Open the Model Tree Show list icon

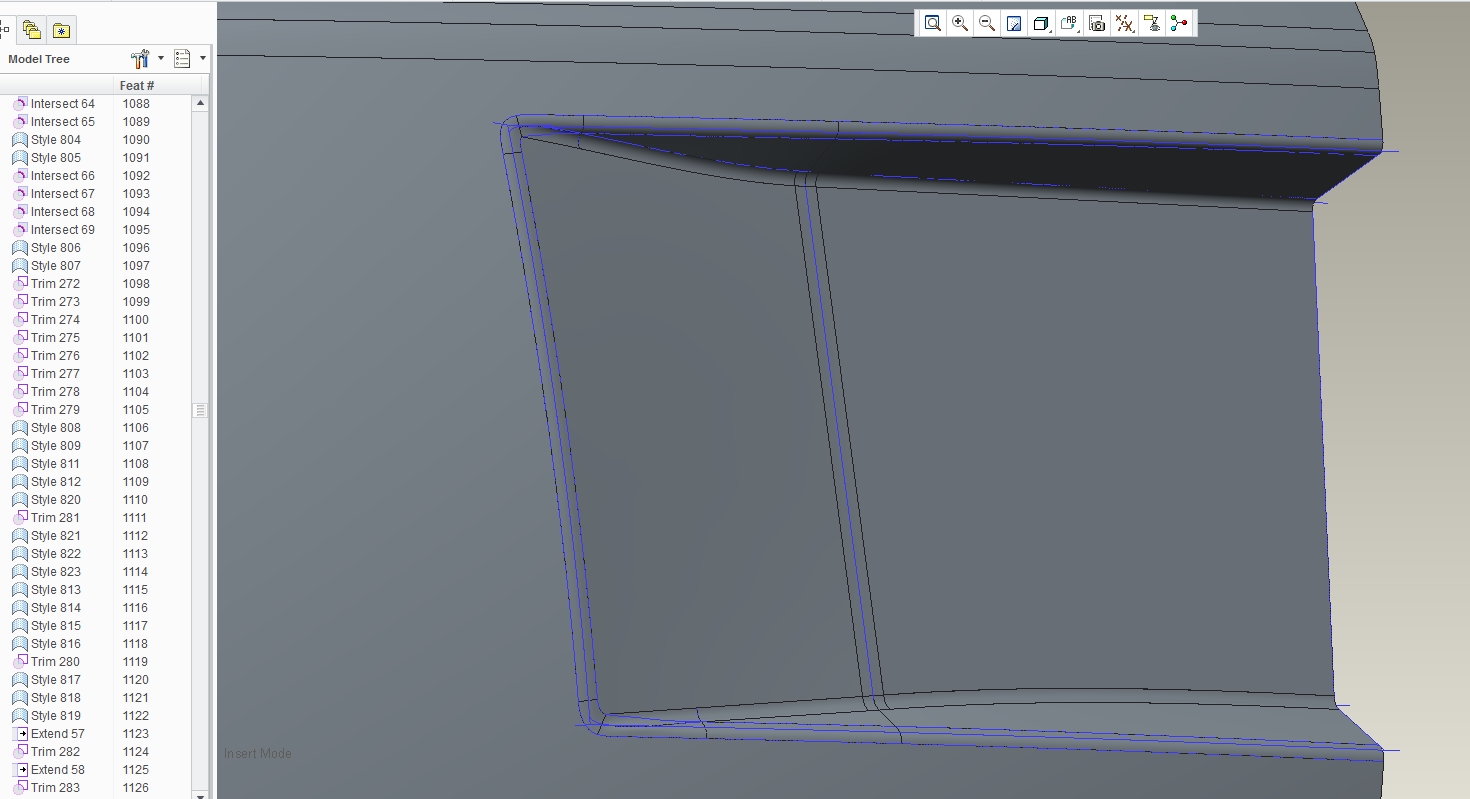[182, 59]
